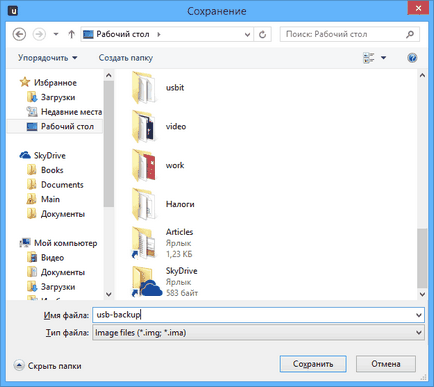Open the Main folder in sidebar
This screenshot has height=387, width=434.
coord(50,199)
